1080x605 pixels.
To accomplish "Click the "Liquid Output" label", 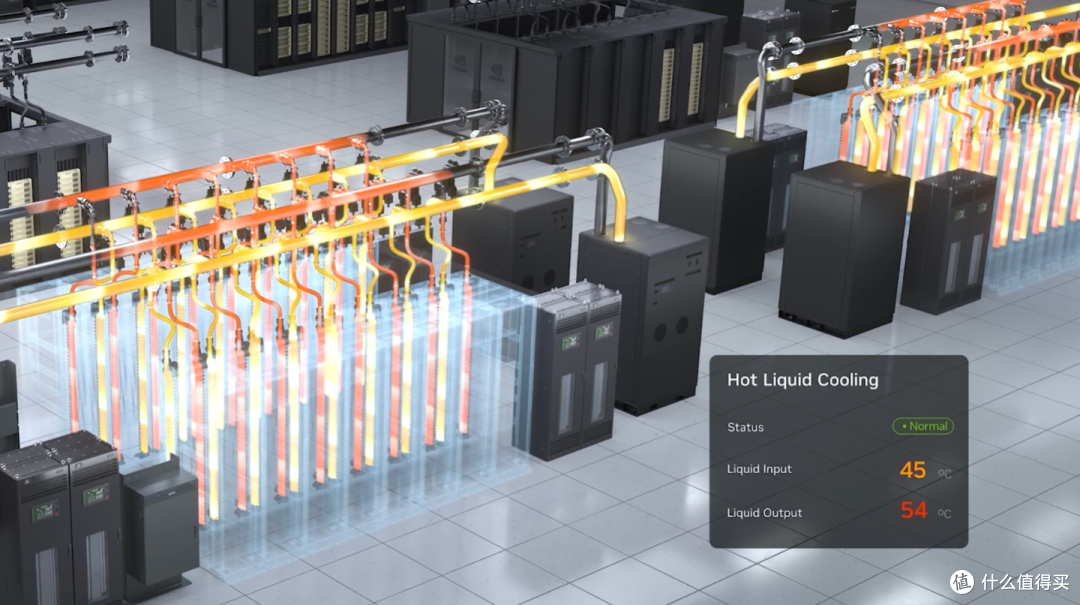I will 765,513.
